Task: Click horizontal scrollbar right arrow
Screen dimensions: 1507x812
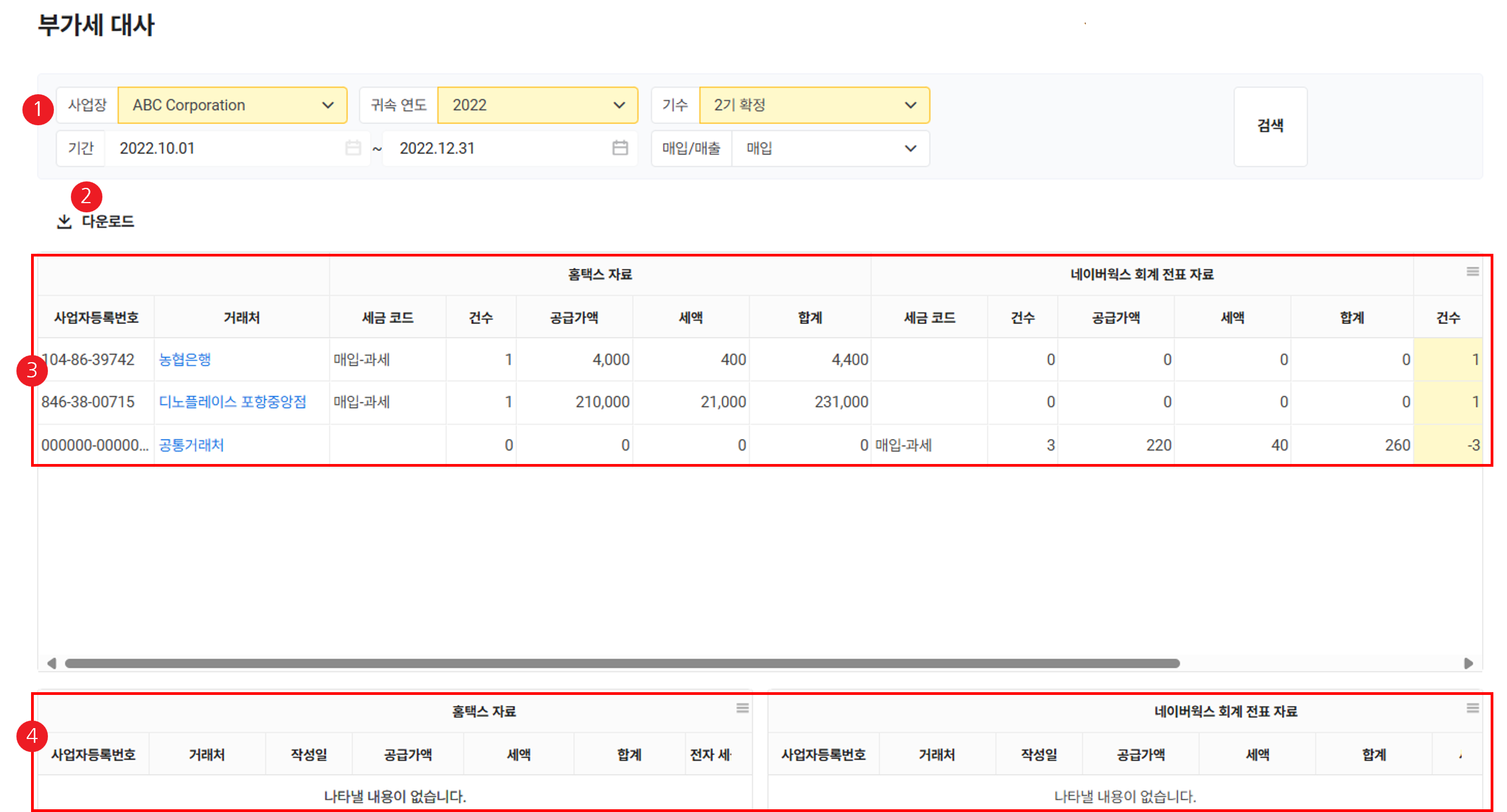Action: coord(1468,663)
